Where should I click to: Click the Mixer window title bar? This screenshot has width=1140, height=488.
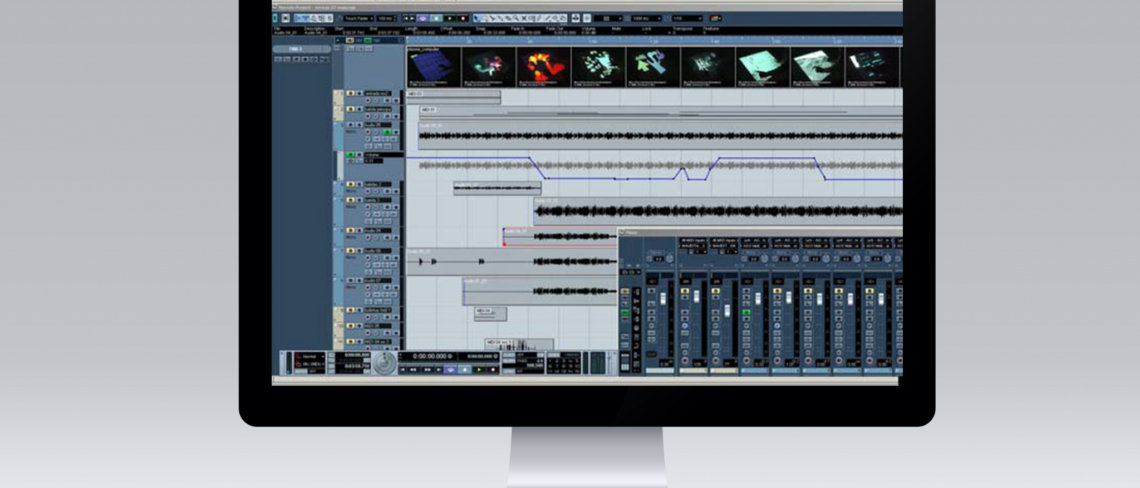tap(760, 232)
